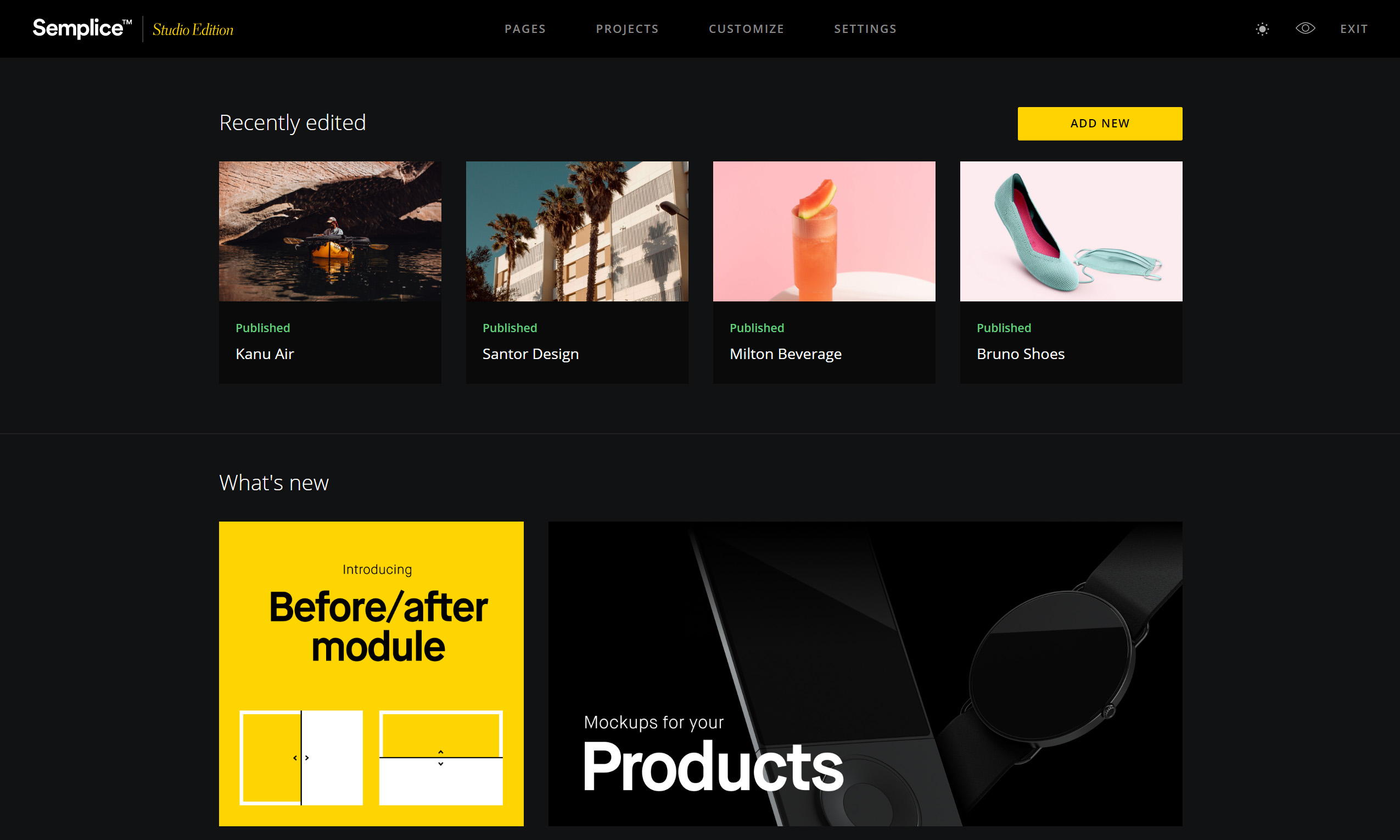Click the EXIT icon in the top right
The height and width of the screenshot is (840, 1400).
(x=1354, y=28)
